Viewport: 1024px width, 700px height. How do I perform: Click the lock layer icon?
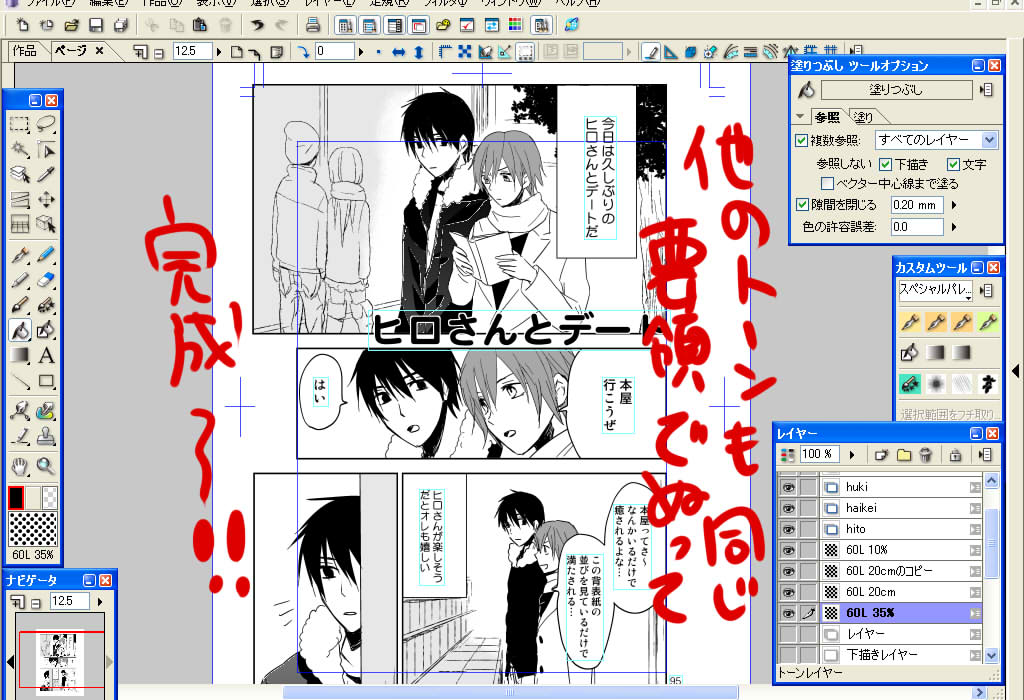955,454
